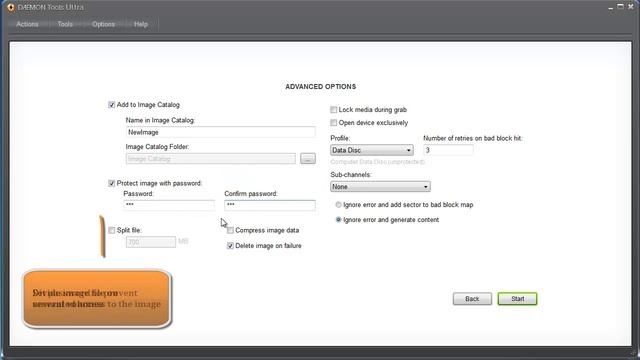Enable Open device exclusively

(333, 123)
